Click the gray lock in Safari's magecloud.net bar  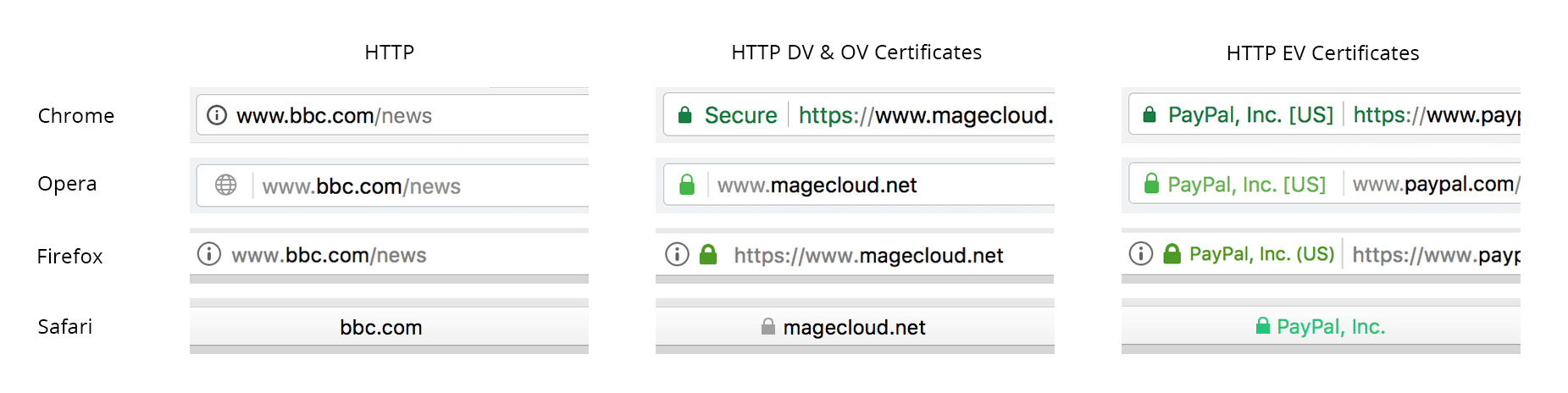tap(768, 326)
